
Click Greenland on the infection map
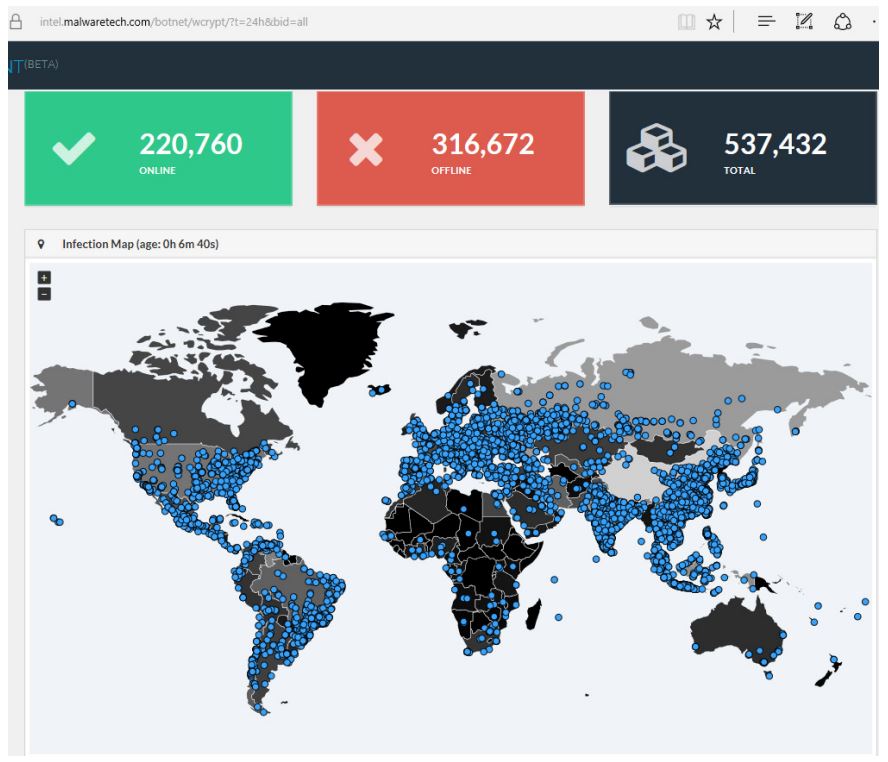pos(326,346)
